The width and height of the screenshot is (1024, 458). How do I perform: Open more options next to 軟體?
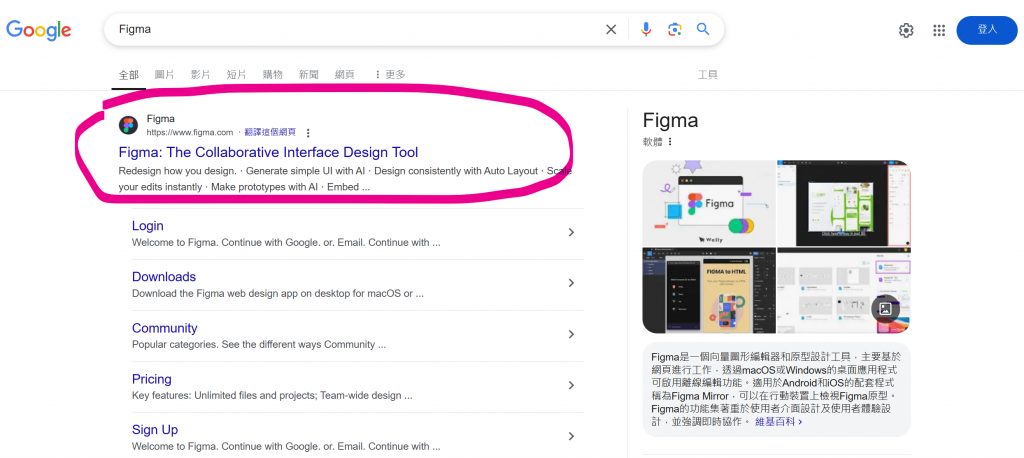tap(669, 141)
